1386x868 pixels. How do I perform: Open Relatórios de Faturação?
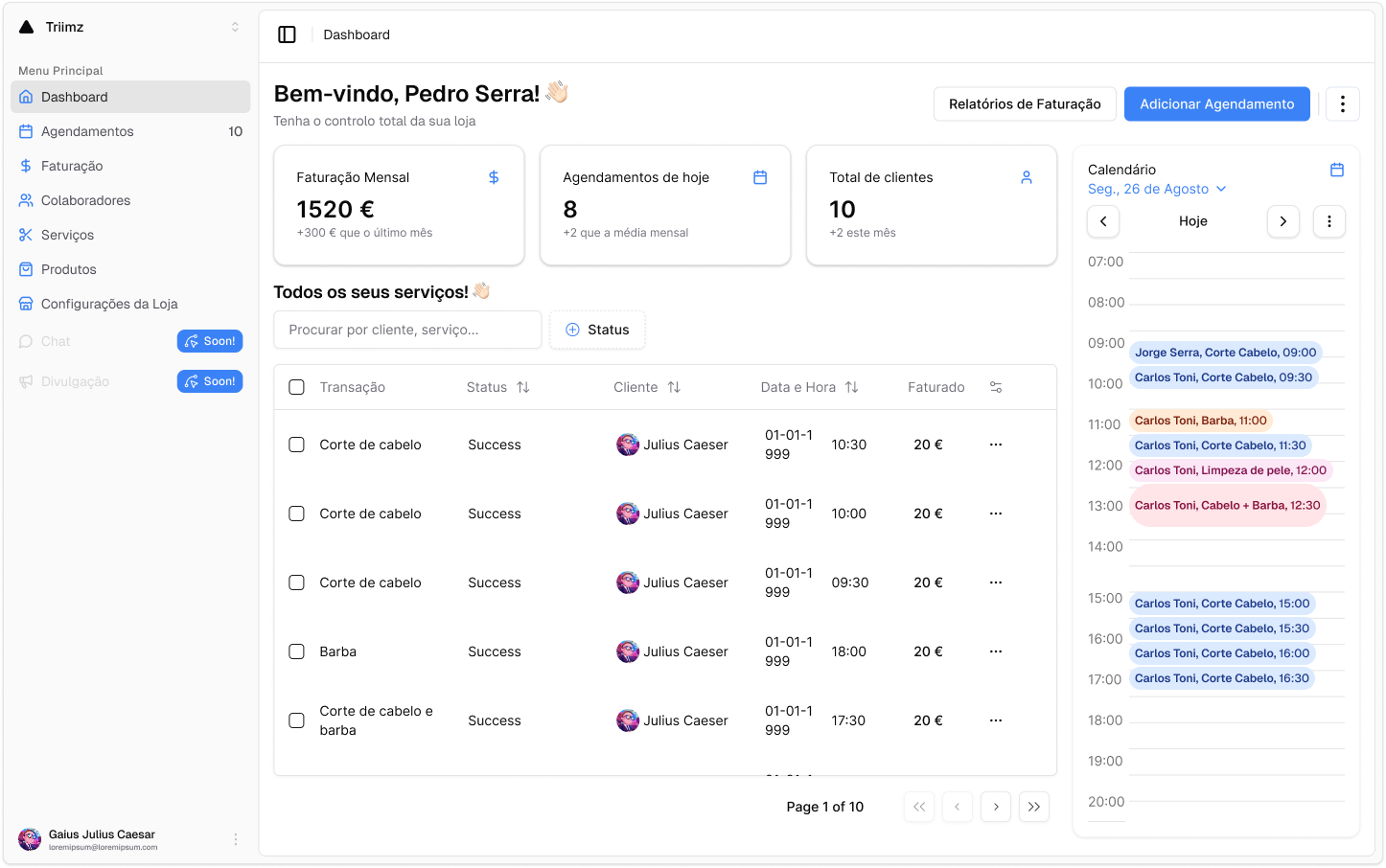1024,104
